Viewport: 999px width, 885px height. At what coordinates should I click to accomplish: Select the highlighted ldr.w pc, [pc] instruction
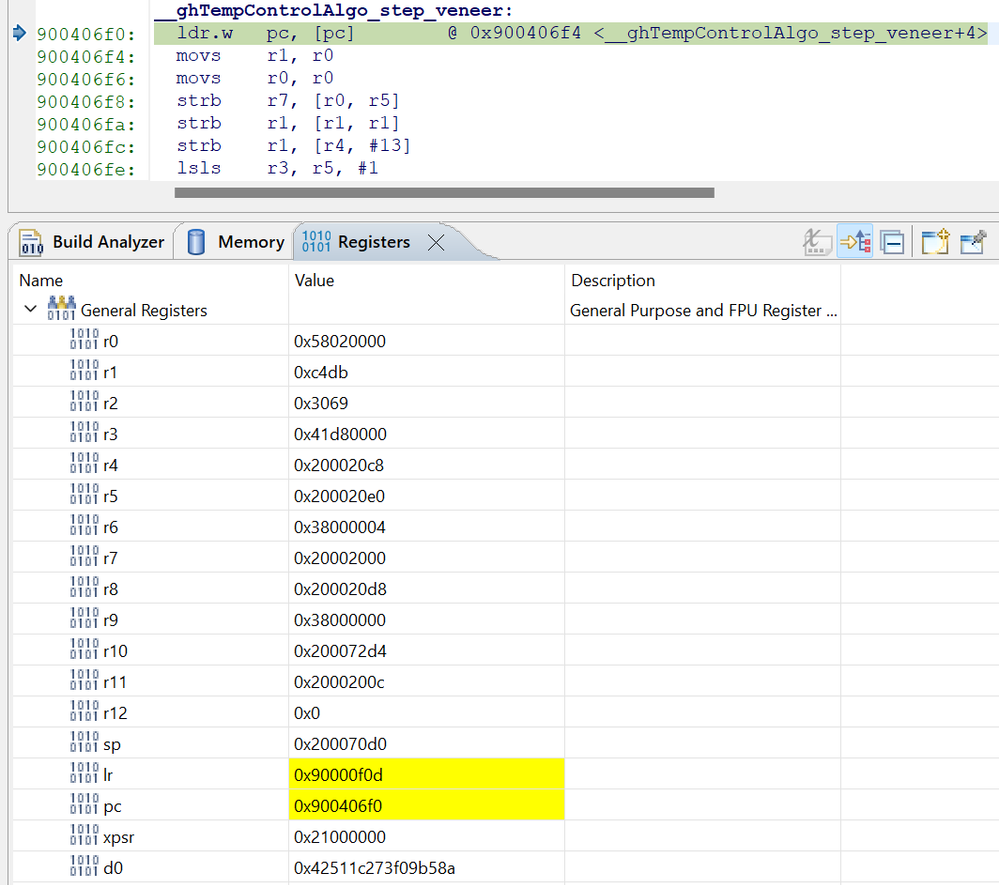click(571, 33)
